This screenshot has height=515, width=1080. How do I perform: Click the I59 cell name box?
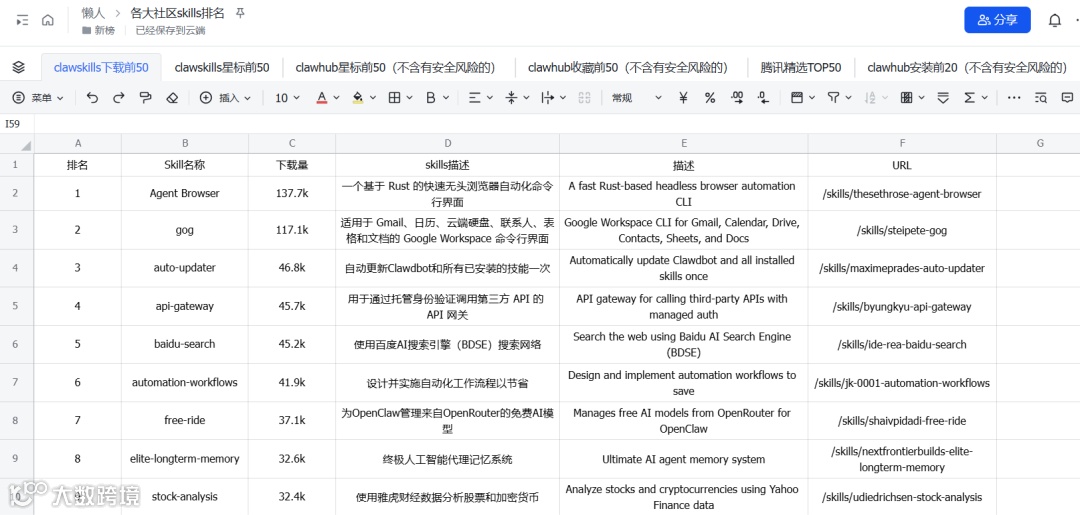pyautogui.click(x=17, y=124)
